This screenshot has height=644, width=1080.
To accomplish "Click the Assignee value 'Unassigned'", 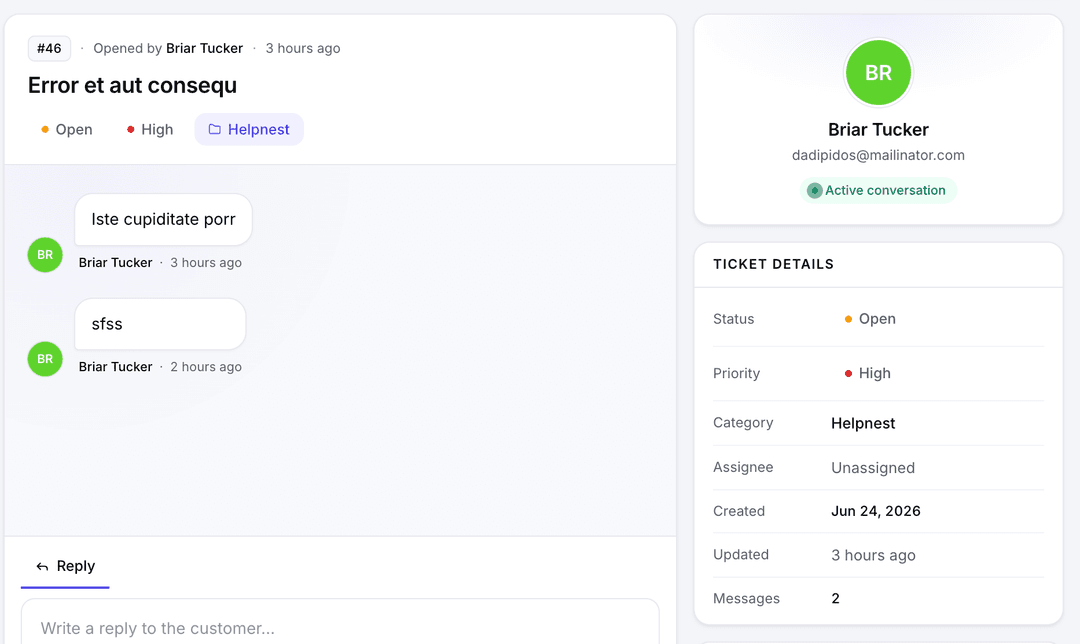I will [873, 468].
